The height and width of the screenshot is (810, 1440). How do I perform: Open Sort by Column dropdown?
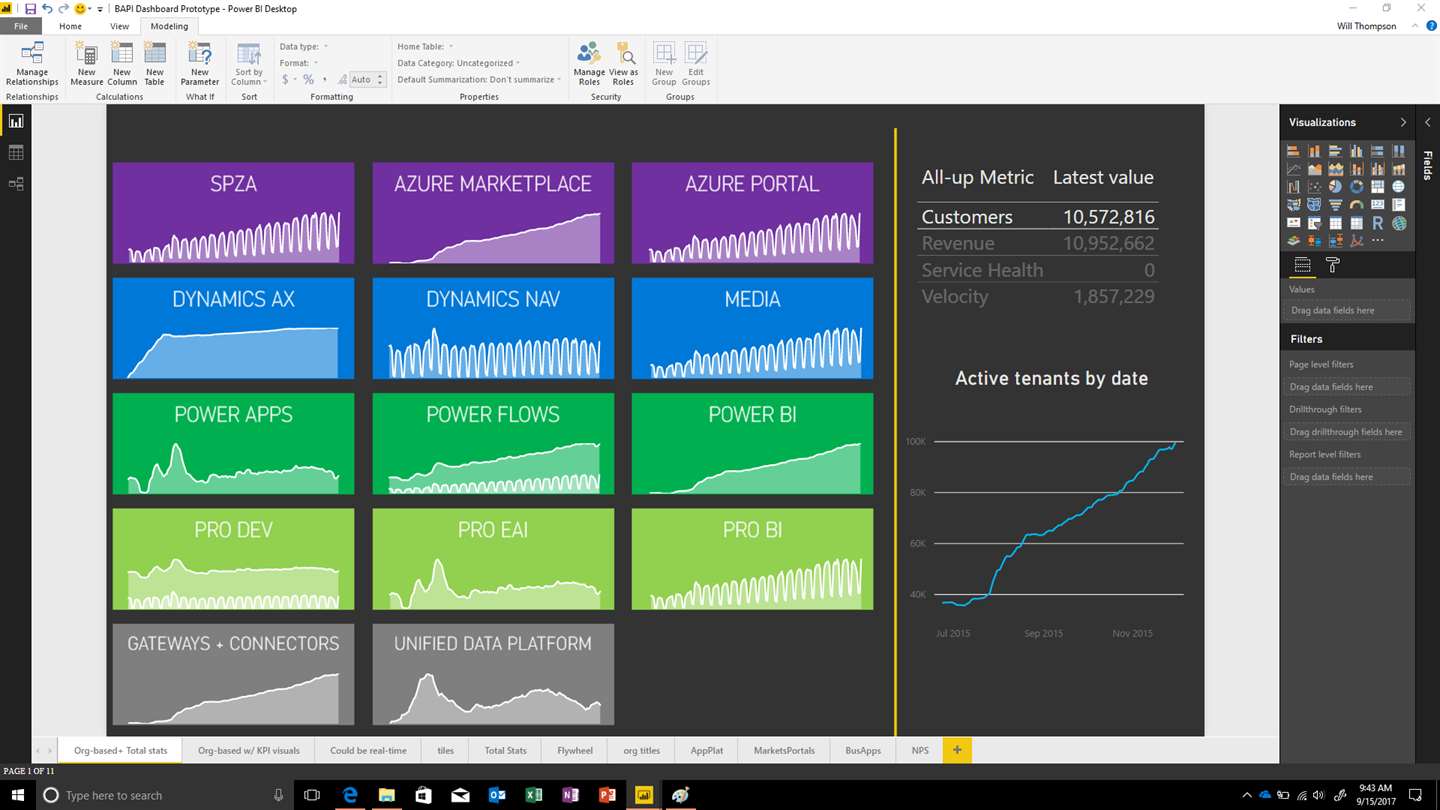click(249, 64)
